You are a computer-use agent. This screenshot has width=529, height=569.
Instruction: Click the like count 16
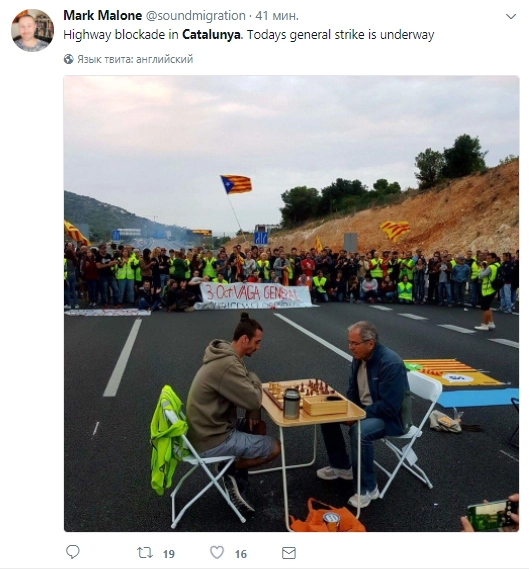pyautogui.click(x=241, y=554)
